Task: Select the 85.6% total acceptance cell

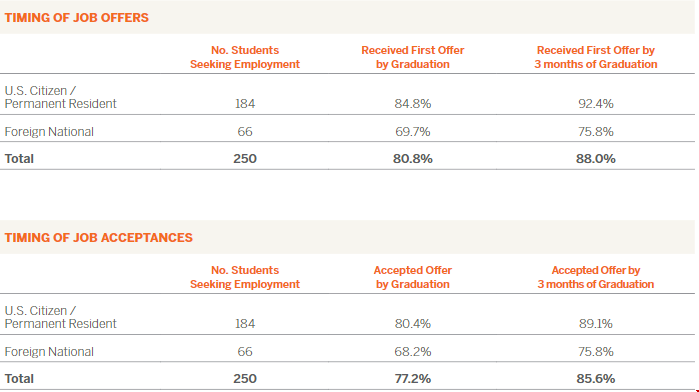Action: (596, 379)
